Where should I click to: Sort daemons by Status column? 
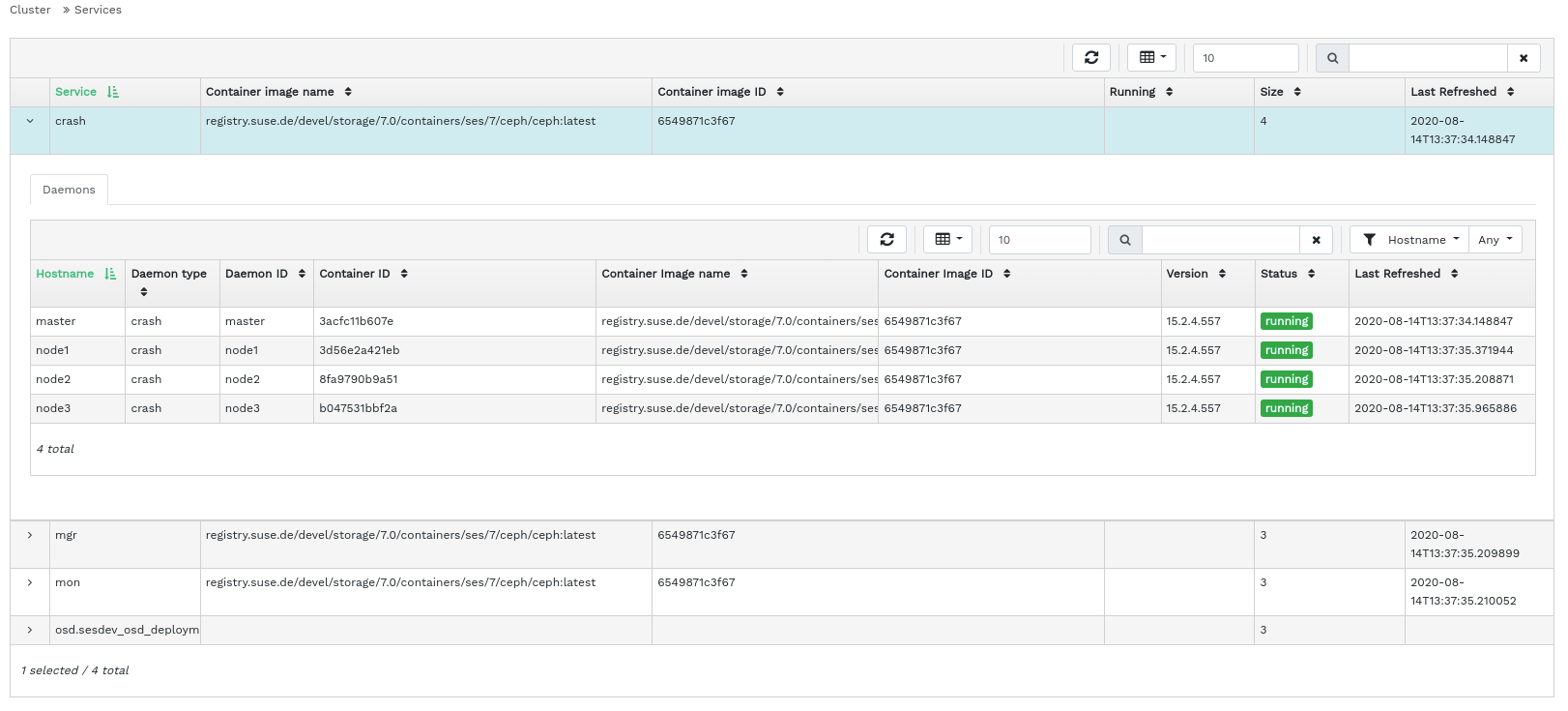point(1287,274)
